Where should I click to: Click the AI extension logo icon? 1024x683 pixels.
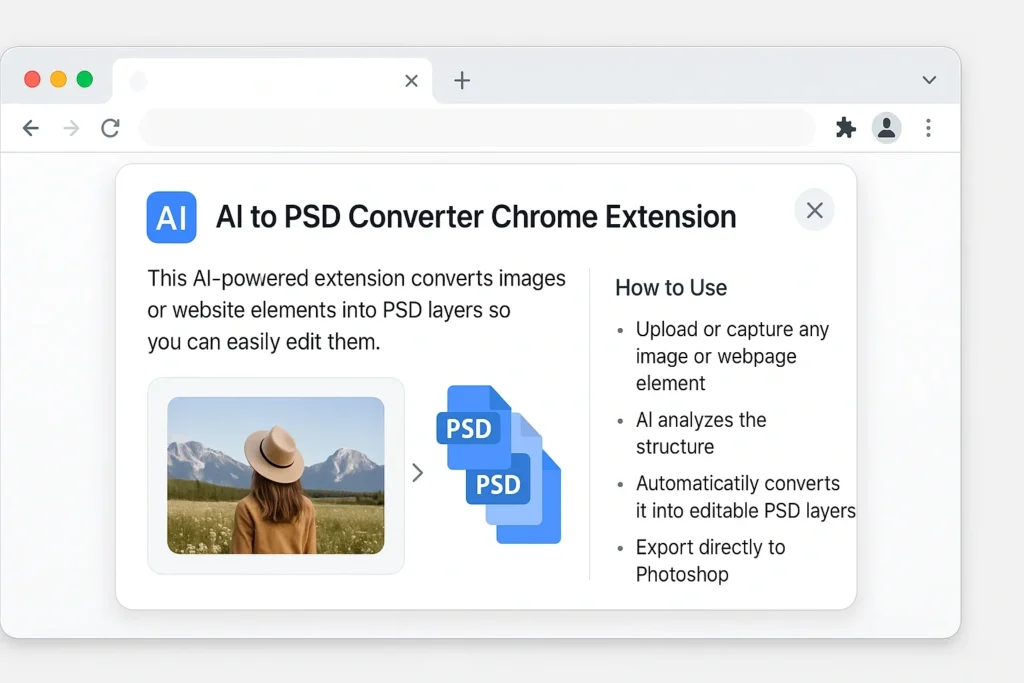(171, 216)
